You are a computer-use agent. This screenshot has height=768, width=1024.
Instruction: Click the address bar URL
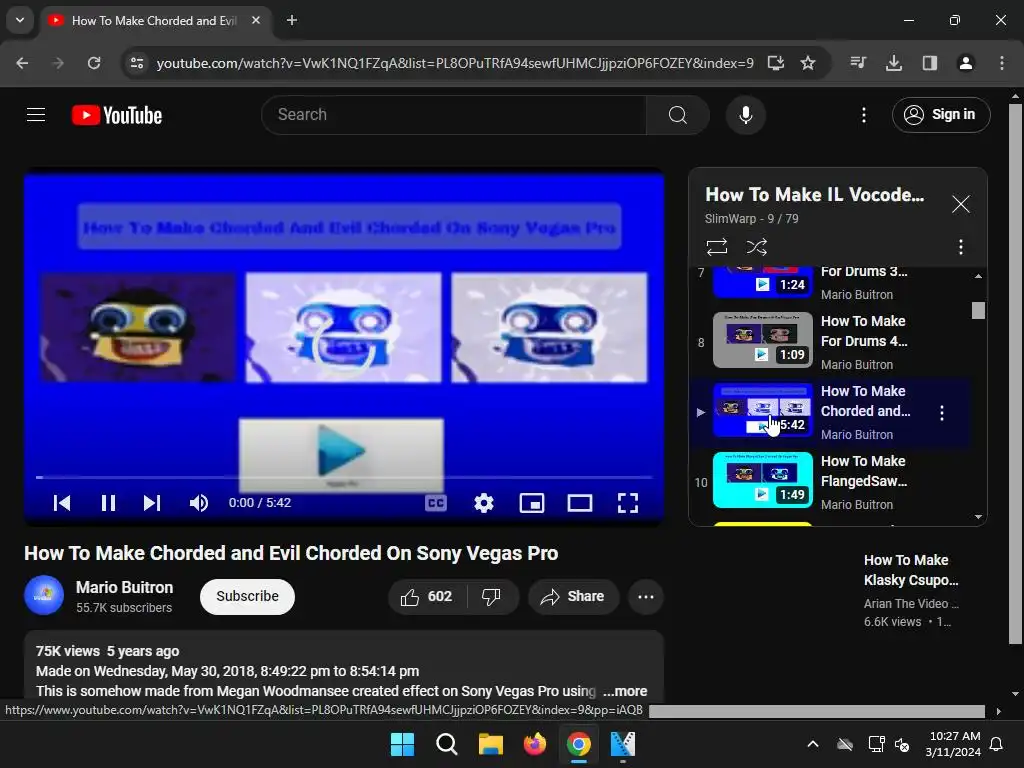(x=455, y=63)
